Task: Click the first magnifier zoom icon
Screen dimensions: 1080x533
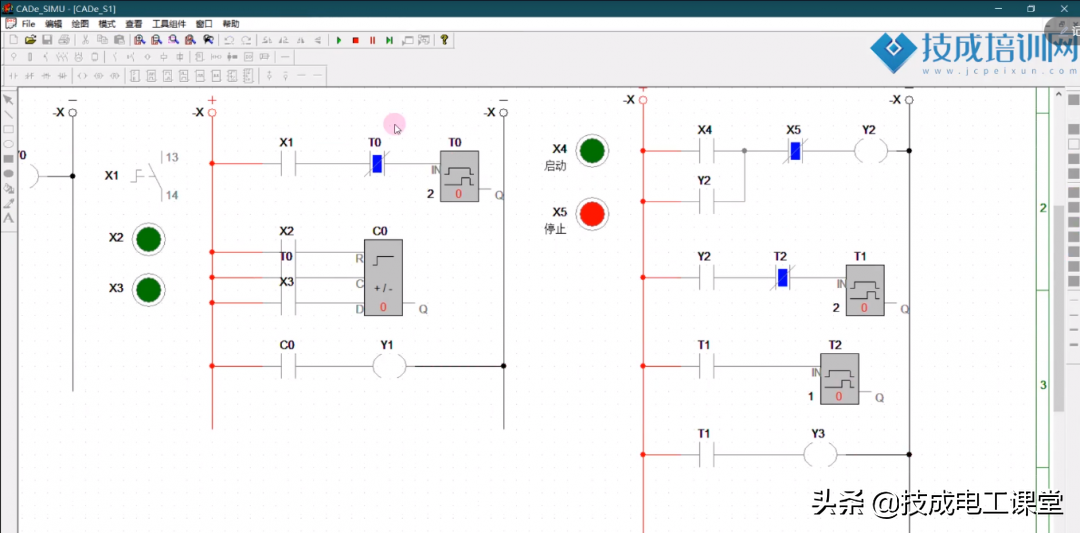Action: (x=140, y=40)
